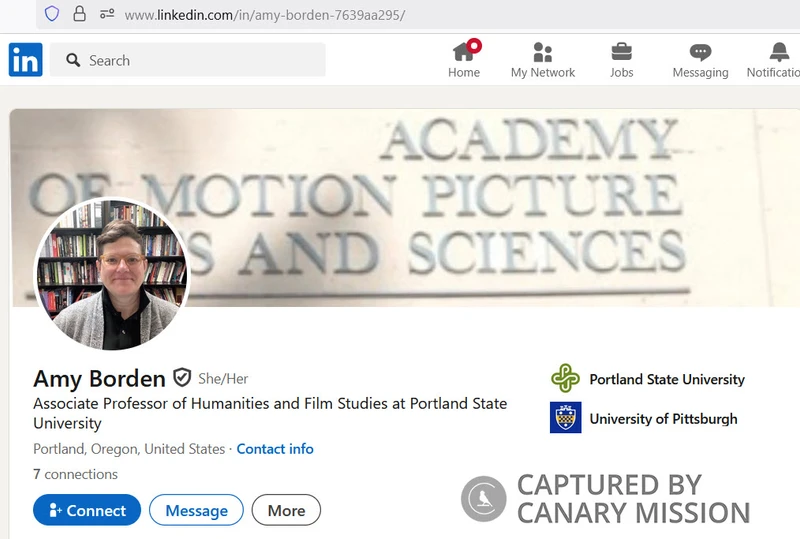Click the Associate Professor headline text
This screenshot has height=539, width=800.
coord(270,413)
